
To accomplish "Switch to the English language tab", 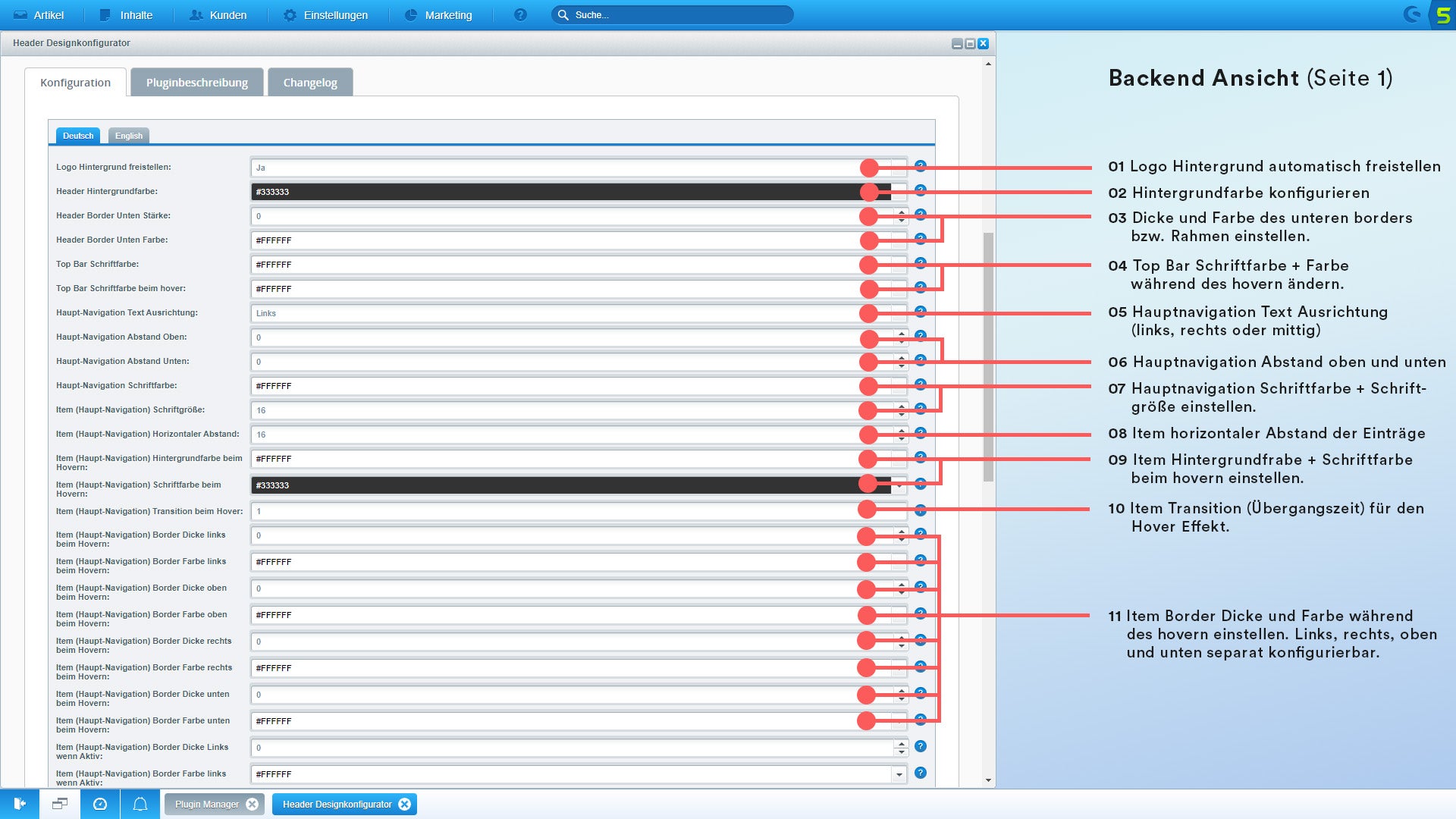I will 129,136.
